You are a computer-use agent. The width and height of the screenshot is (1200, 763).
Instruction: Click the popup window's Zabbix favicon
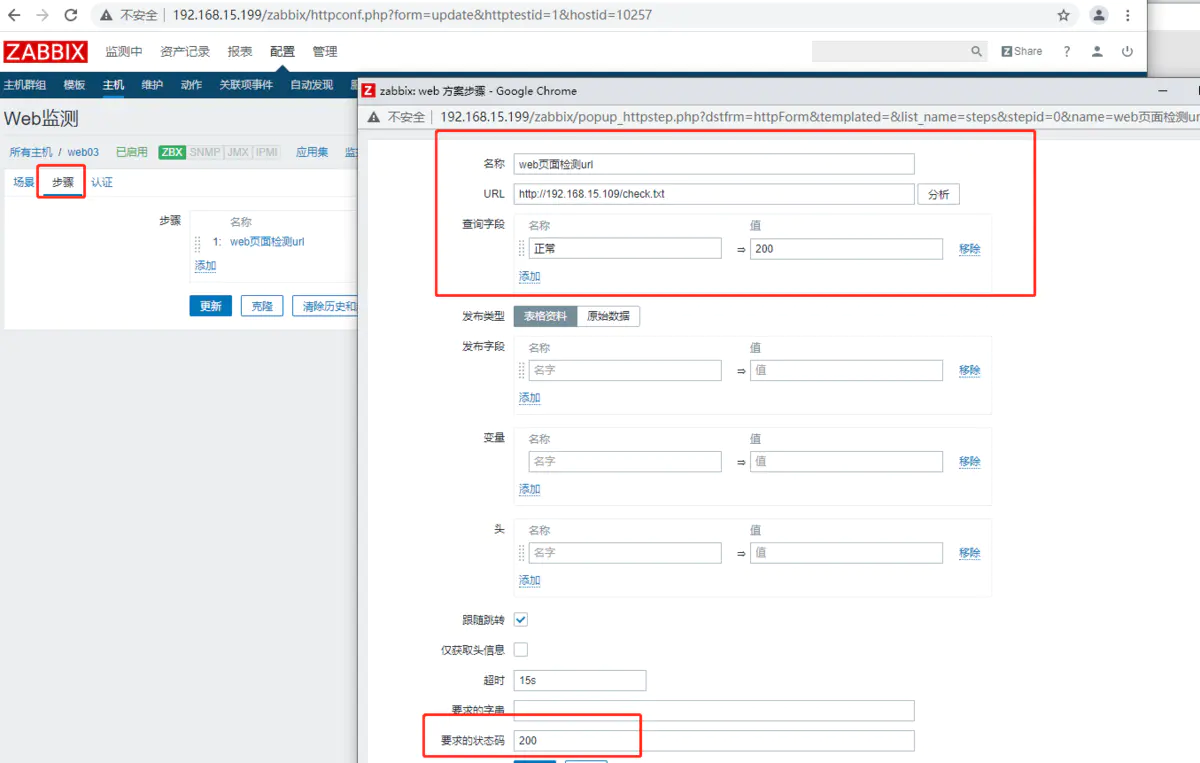coord(368,90)
